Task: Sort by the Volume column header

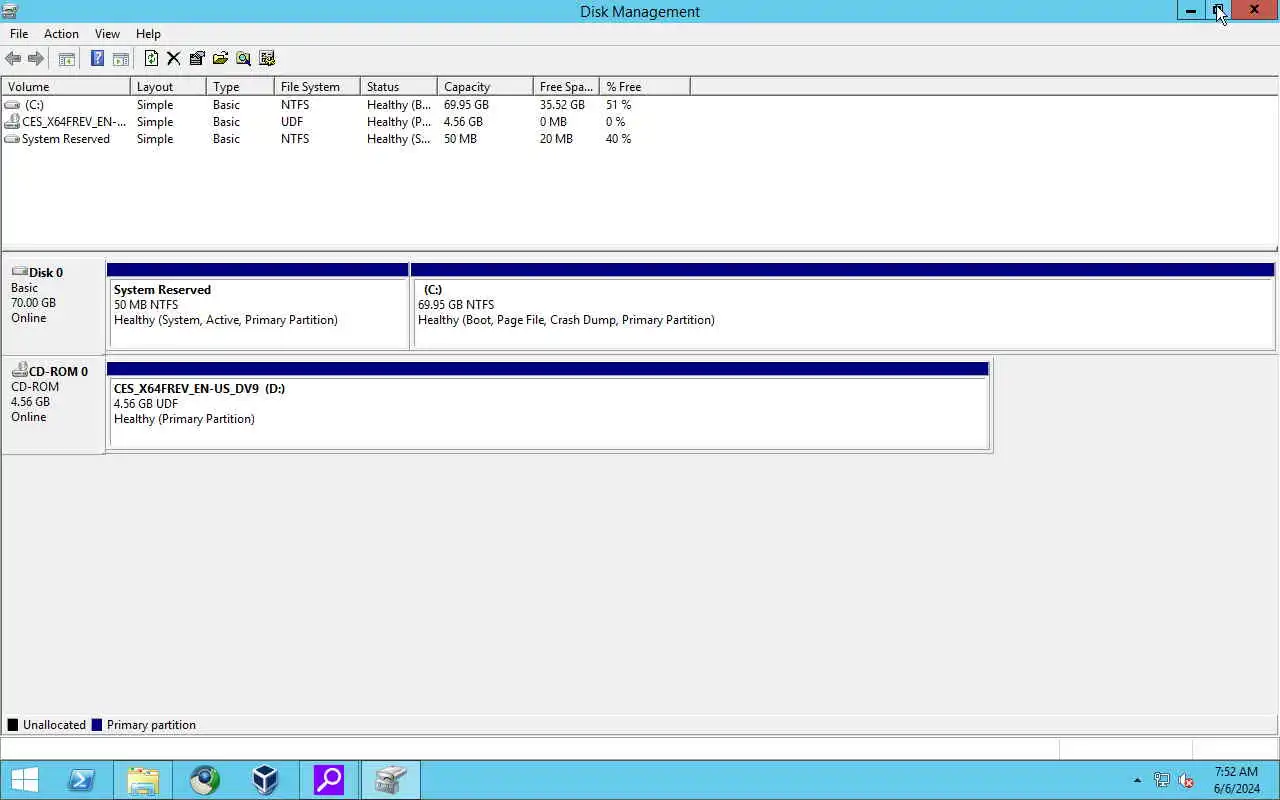Action: (66, 87)
